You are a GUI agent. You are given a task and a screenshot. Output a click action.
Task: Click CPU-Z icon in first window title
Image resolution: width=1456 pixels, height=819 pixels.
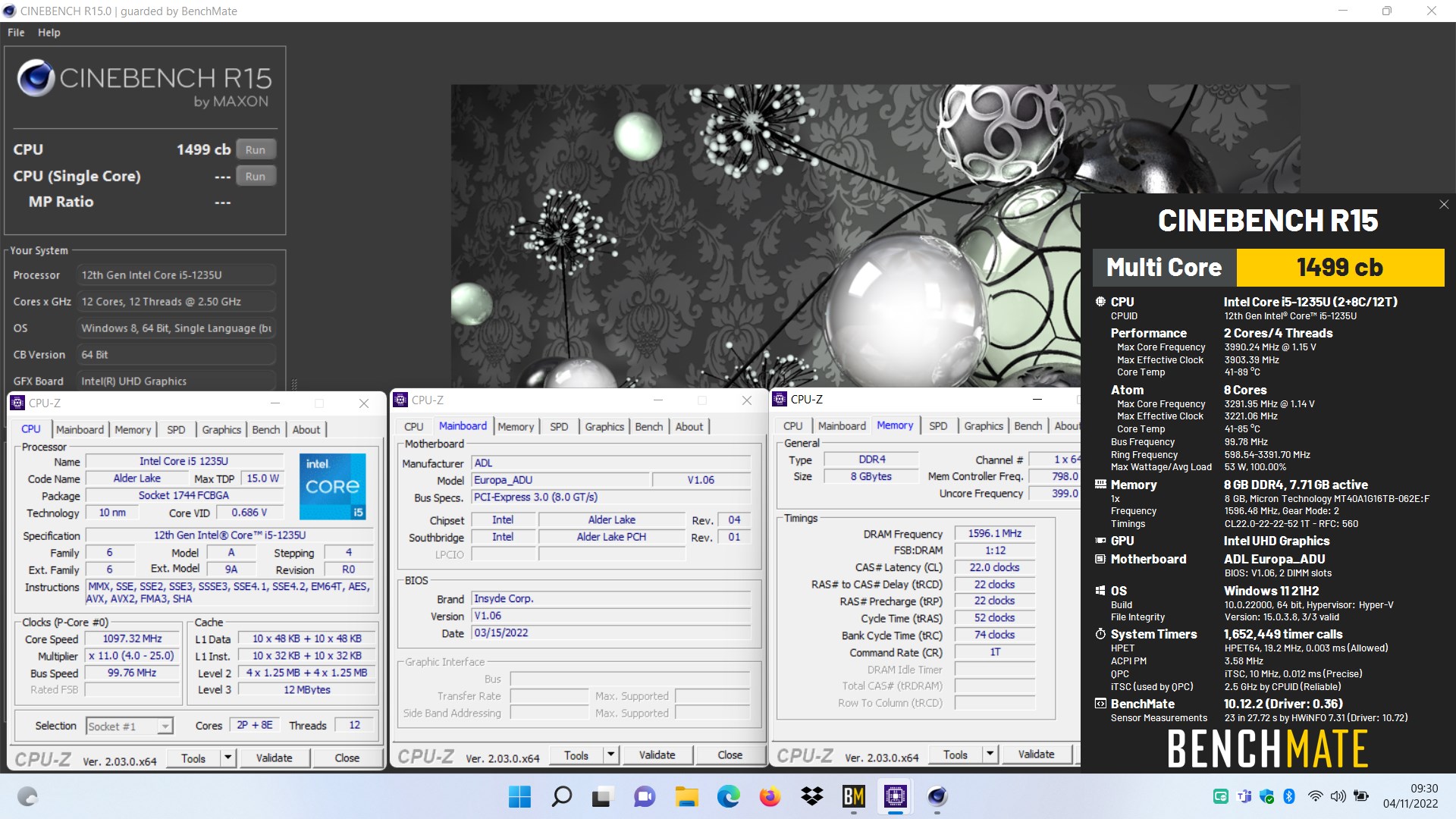[18, 403]
